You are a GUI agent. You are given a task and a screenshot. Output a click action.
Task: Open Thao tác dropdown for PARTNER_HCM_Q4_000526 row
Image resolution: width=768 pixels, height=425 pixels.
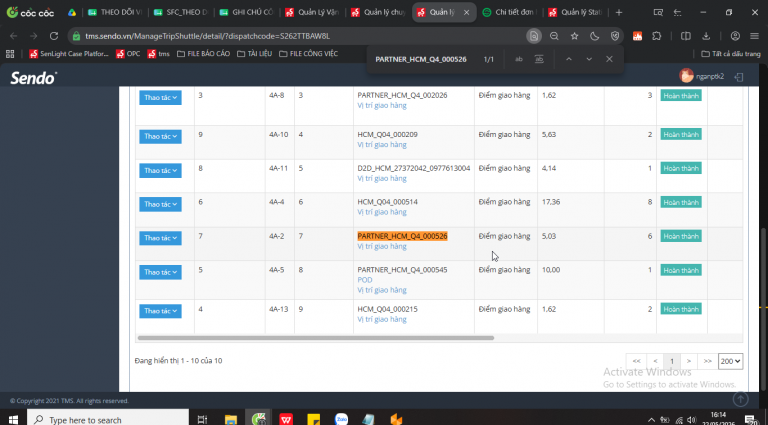[160, 238]
